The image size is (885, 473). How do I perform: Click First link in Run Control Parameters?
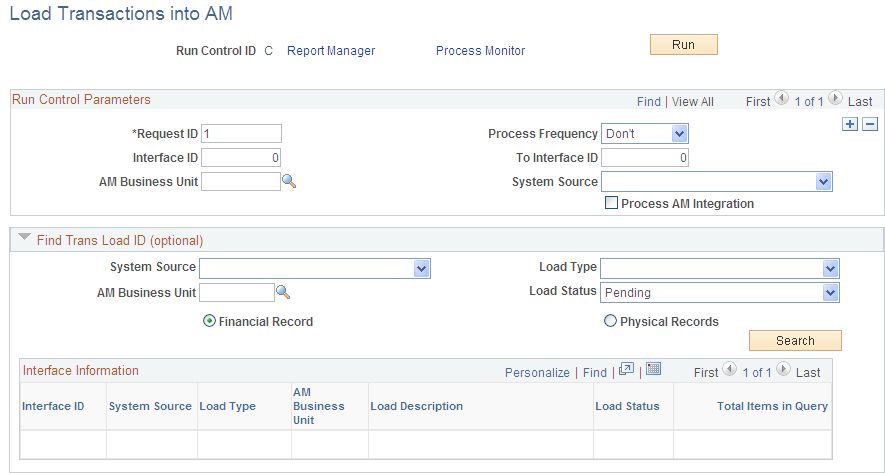[758, 102]
